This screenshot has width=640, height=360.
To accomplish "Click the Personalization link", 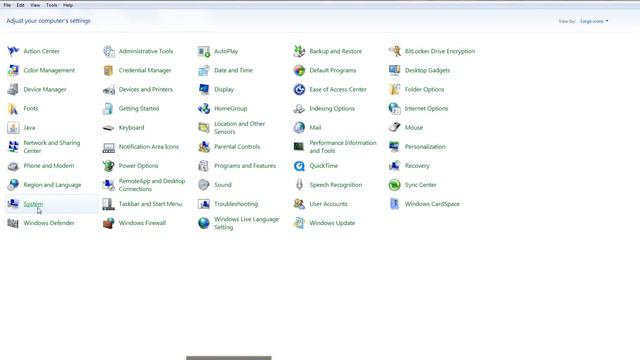I will pyautogui.click(x=425, y=147).
